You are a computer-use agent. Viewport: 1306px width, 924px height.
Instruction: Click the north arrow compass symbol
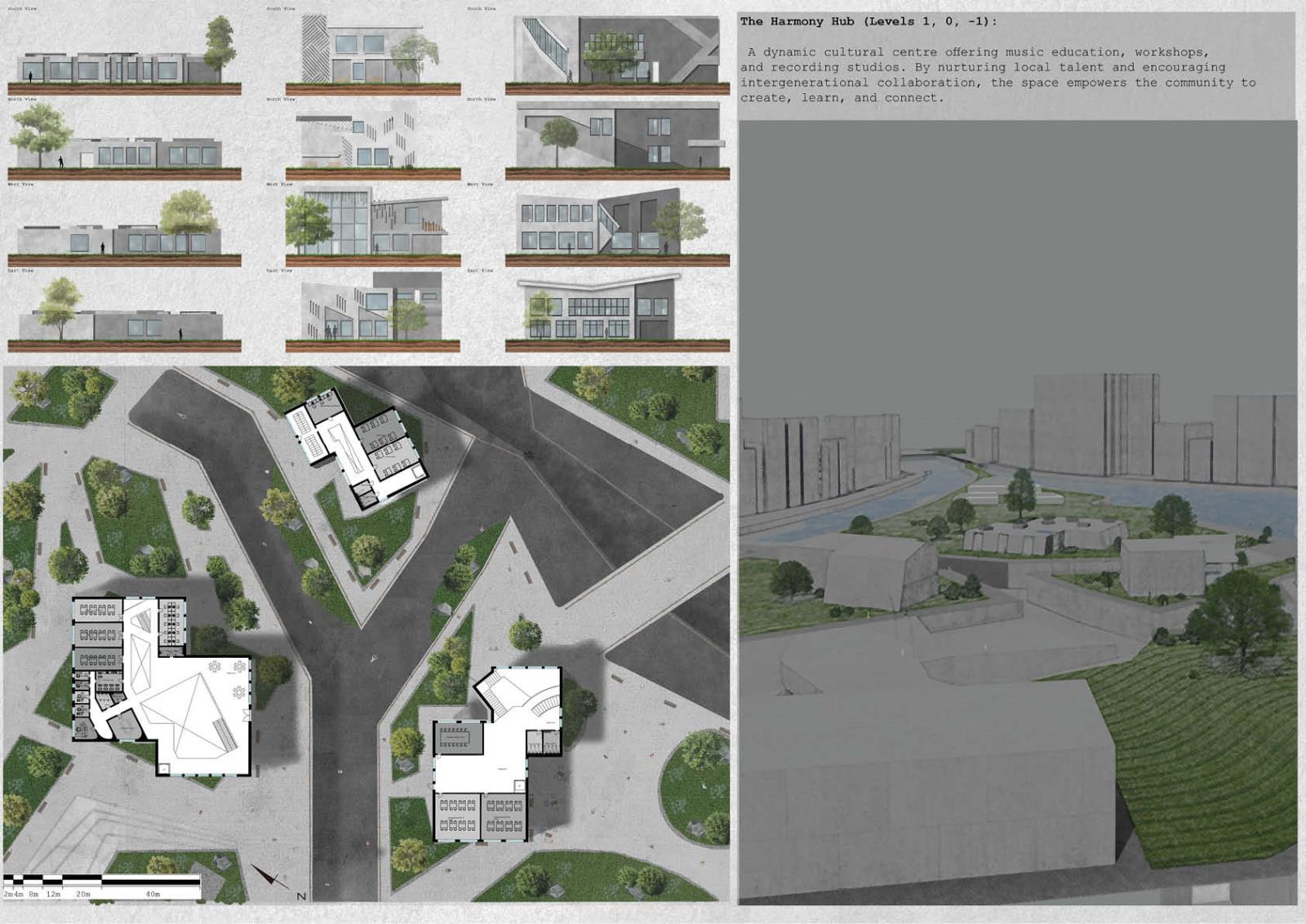[270, 877]
